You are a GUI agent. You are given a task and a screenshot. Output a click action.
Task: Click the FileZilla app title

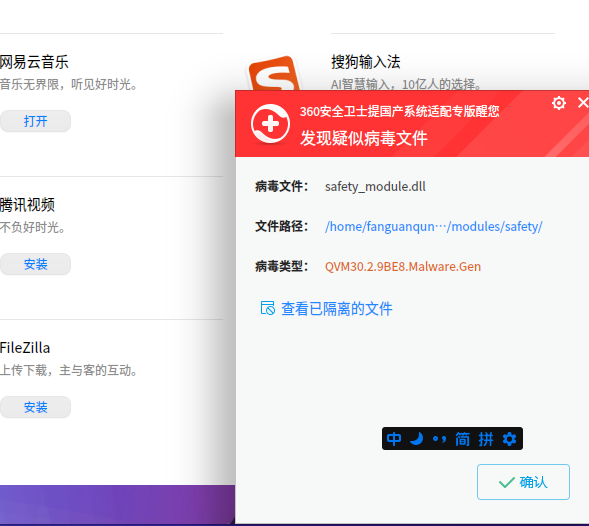point(25,348)
